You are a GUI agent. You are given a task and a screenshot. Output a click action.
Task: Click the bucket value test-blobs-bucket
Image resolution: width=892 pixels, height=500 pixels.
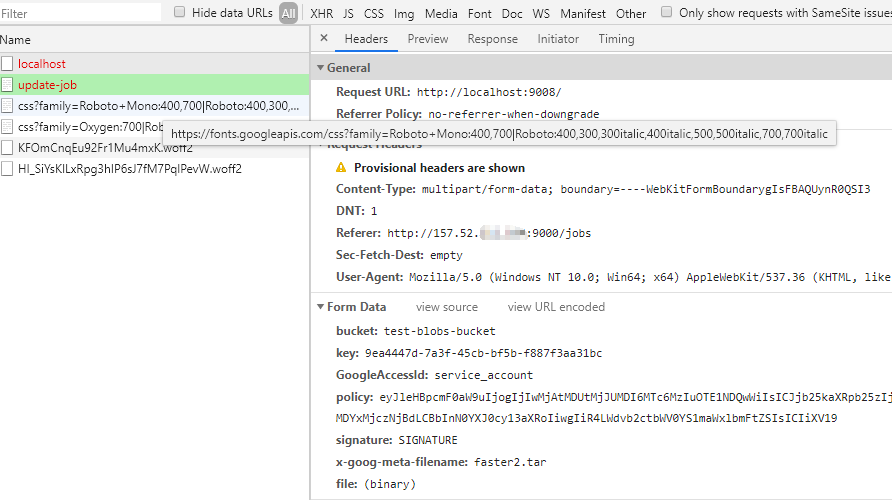tap(439, 331)
